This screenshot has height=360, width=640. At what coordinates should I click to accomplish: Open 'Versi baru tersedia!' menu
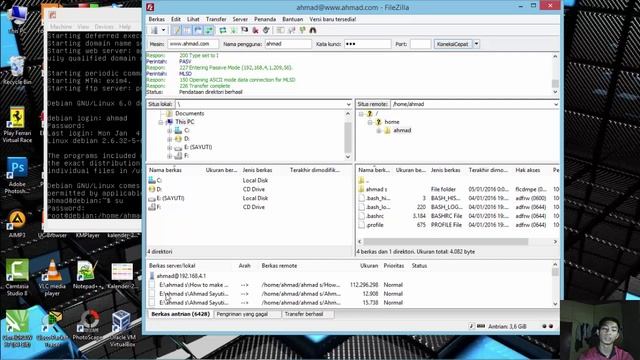pyautogui.click(x=333, y=19)
